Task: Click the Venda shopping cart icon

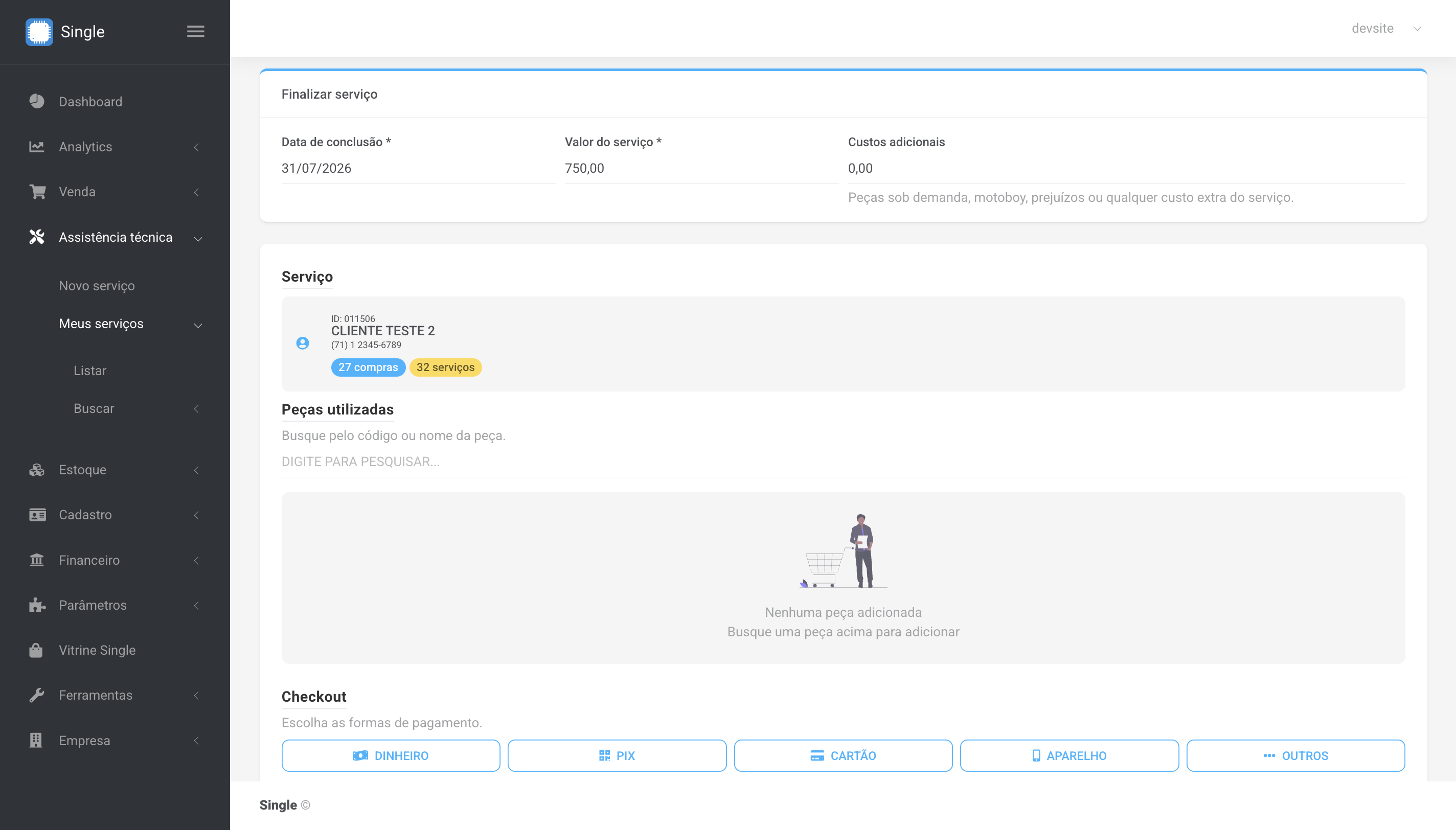Action: click(37, 192)
